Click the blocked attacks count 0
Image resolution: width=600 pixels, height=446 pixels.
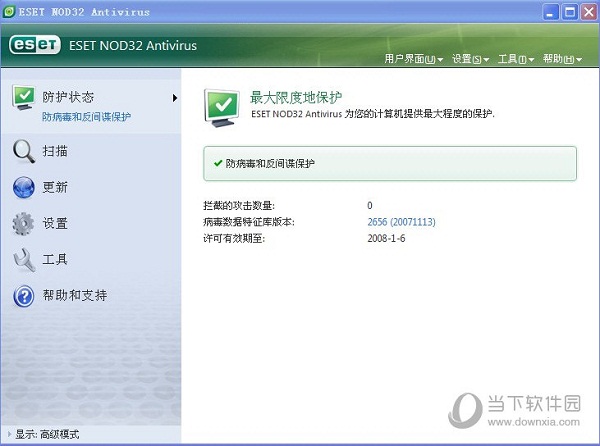point(370,206)
